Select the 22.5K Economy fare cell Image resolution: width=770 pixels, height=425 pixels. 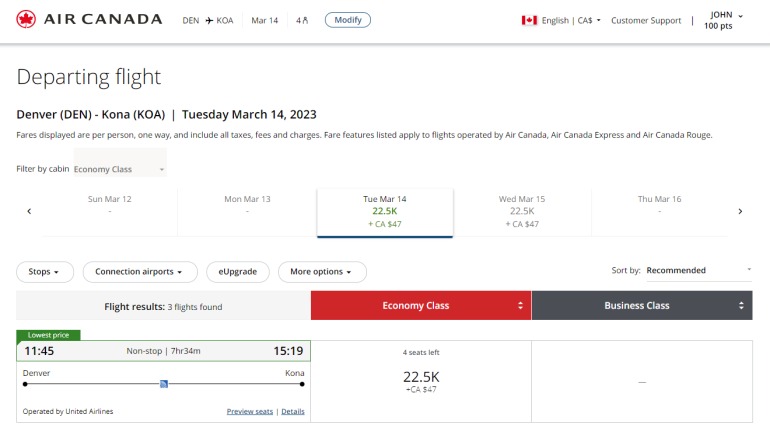(x=420, y=380)
